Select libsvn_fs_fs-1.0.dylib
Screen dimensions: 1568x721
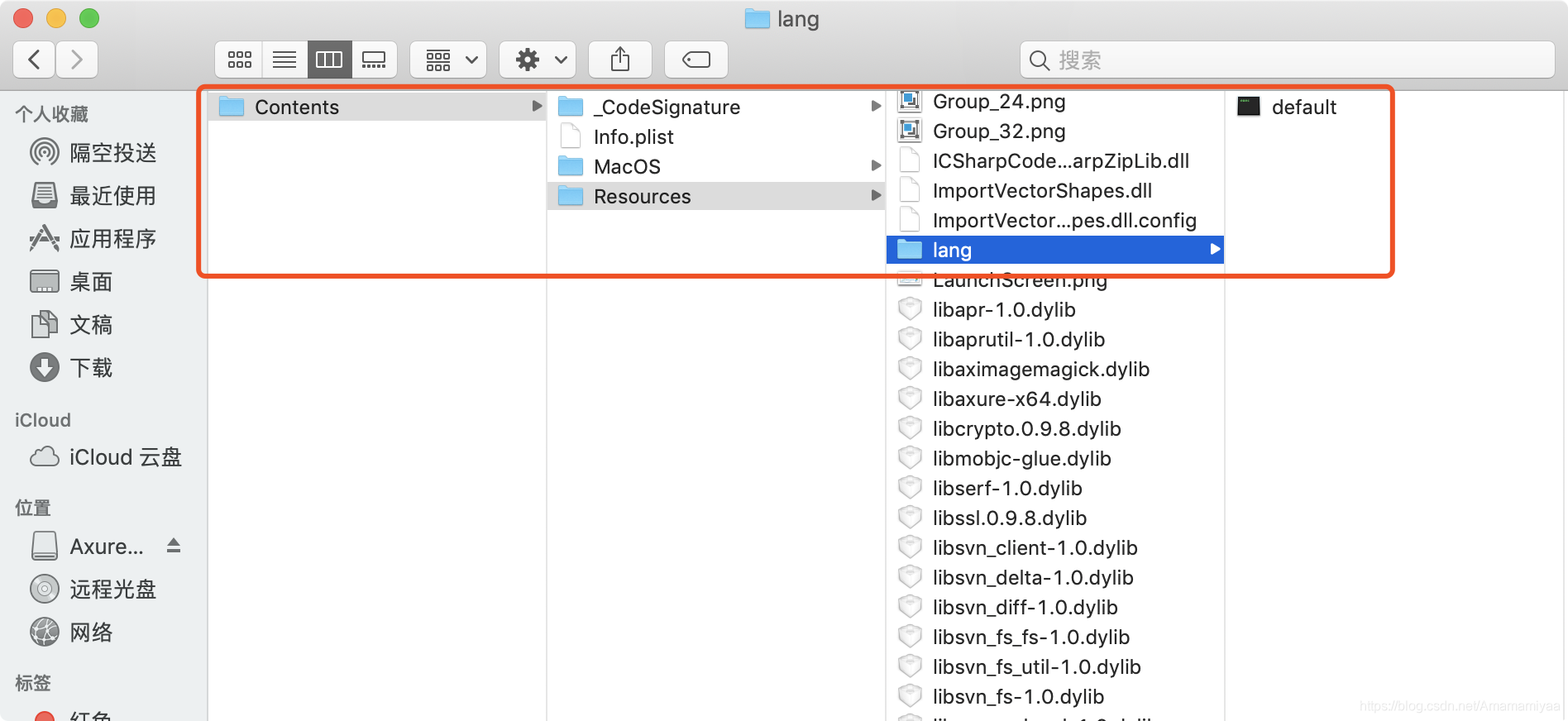(1054, 637)
